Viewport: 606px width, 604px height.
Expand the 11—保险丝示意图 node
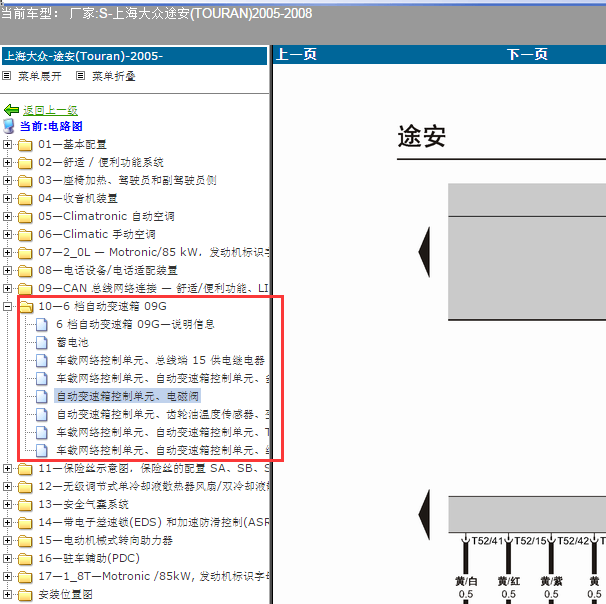click(7, 468)
